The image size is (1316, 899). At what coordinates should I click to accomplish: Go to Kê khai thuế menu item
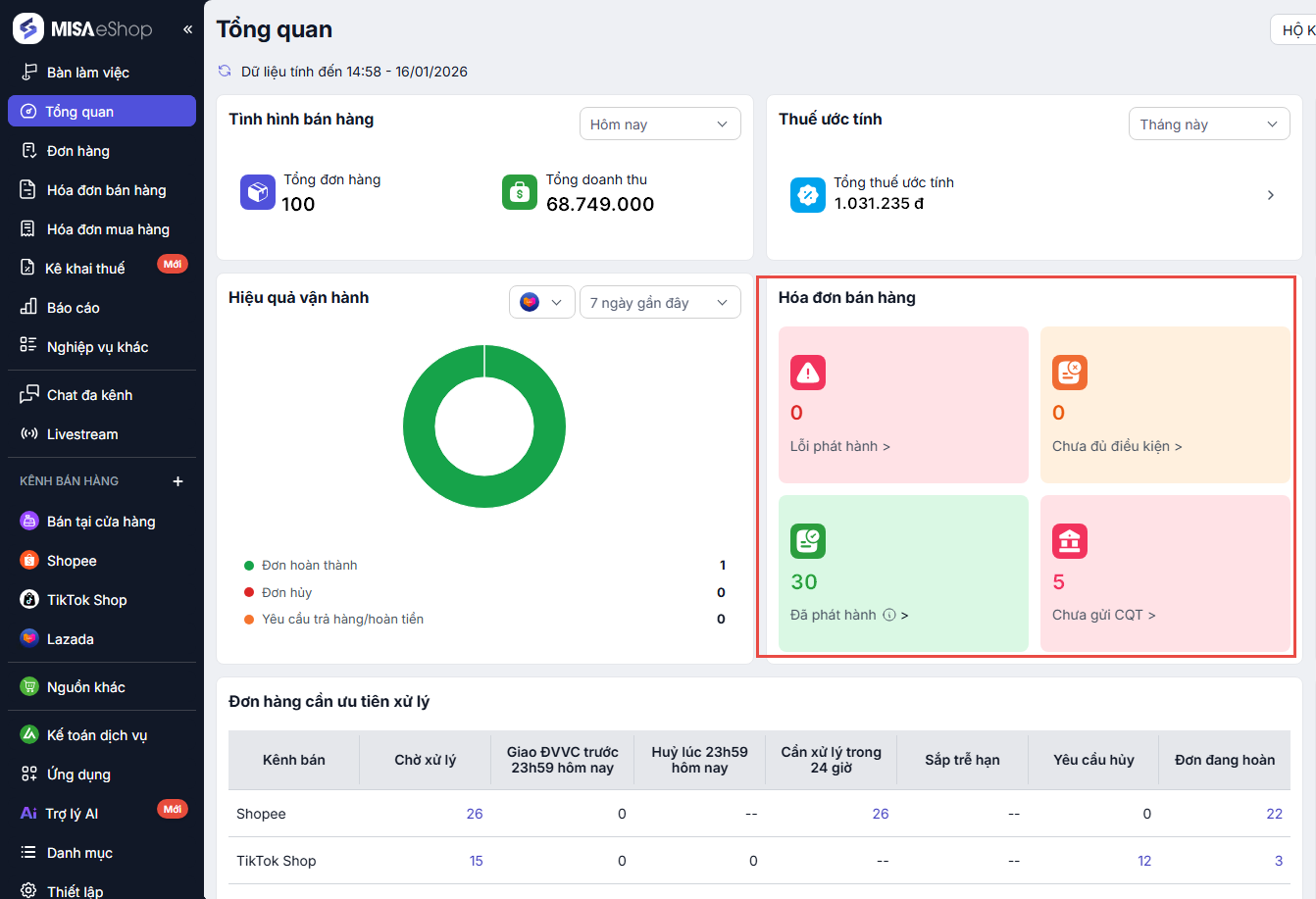click(85, 269)
